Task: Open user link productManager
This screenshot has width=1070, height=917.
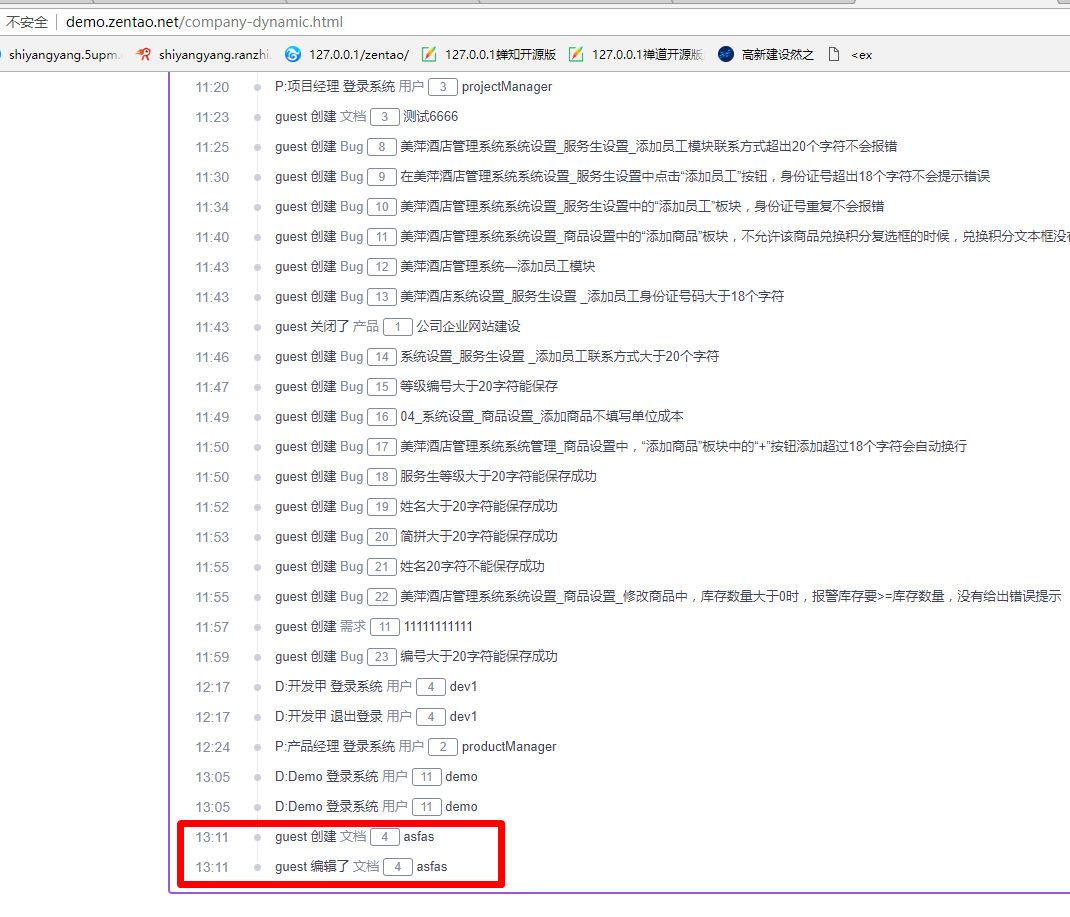Action: (x=509, y=747)
